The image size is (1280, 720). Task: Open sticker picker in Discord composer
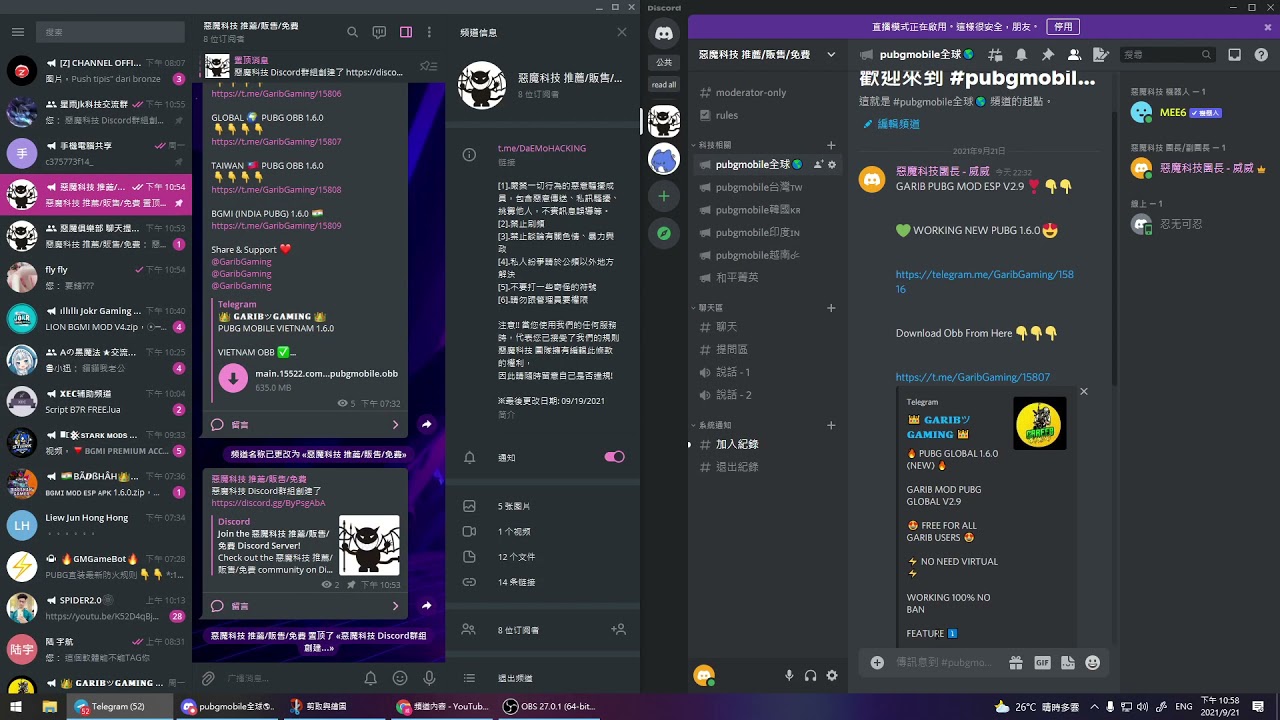coord(1067,662)
